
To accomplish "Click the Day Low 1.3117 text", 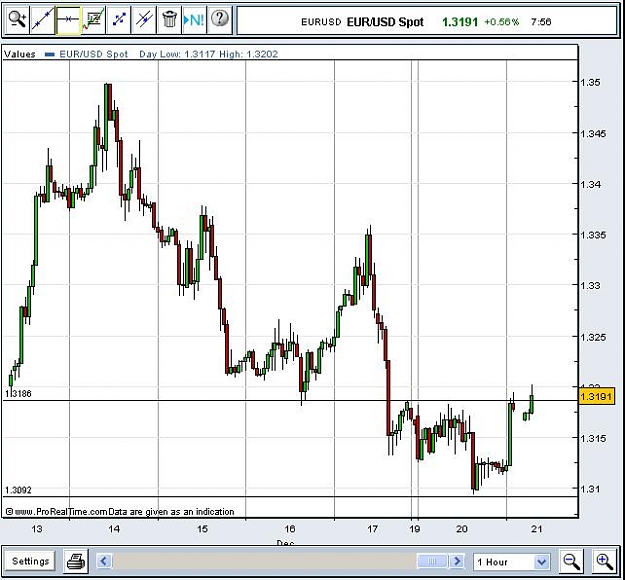I will (177, 54).
